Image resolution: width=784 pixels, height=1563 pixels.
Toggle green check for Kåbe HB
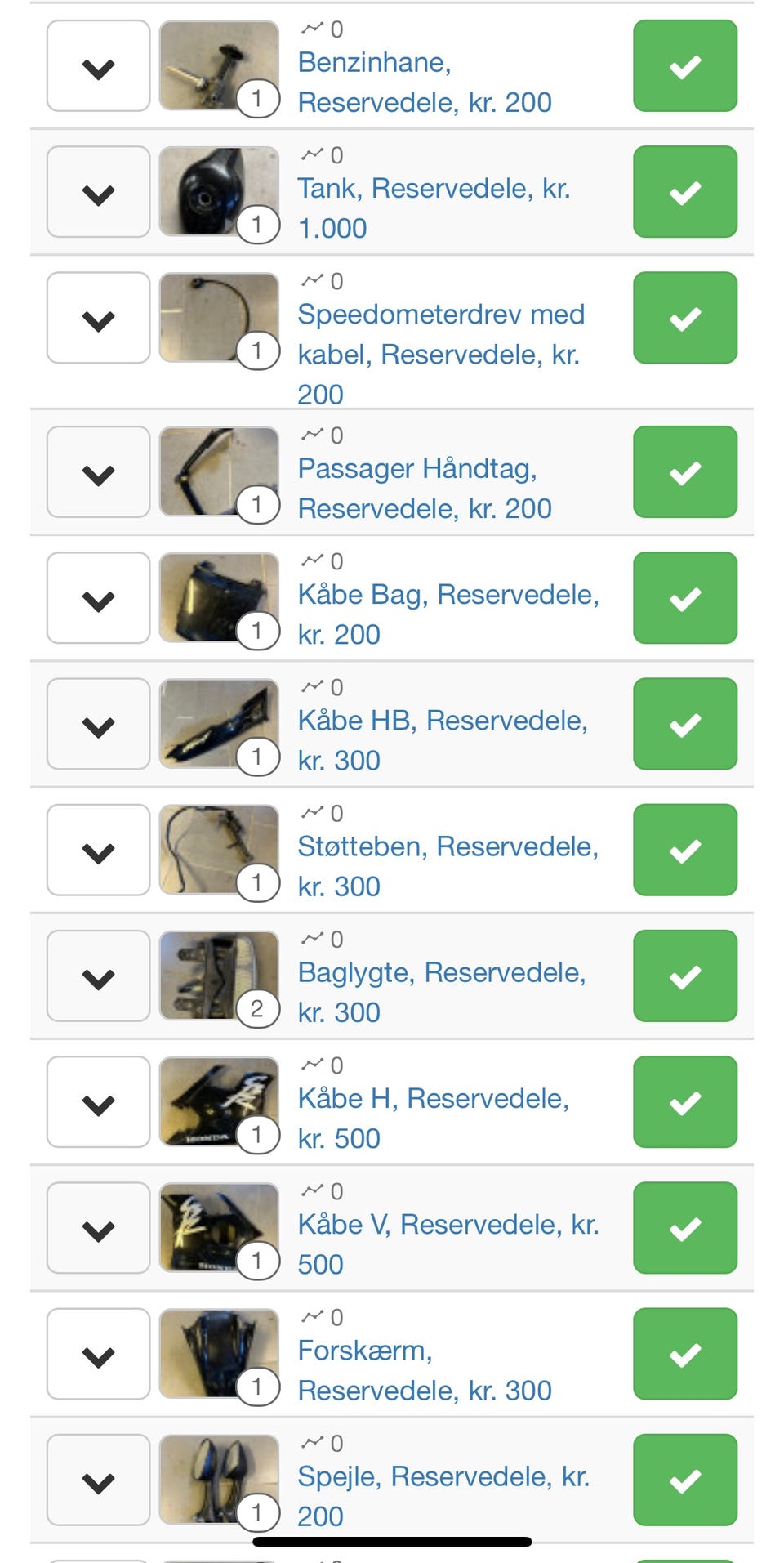pyautogui.click(x=684, y=724)
